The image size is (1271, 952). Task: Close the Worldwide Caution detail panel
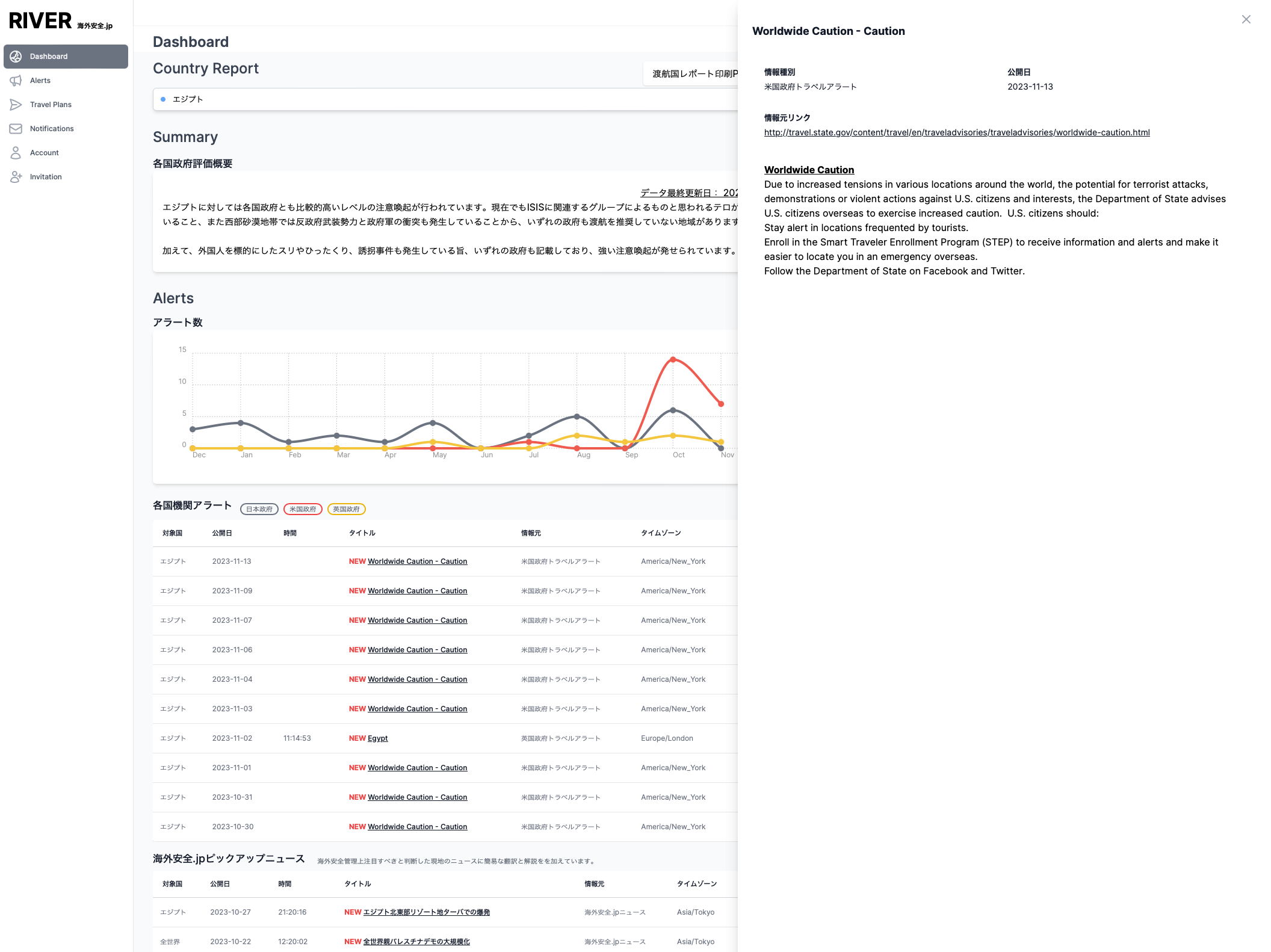coord(1246,19)
